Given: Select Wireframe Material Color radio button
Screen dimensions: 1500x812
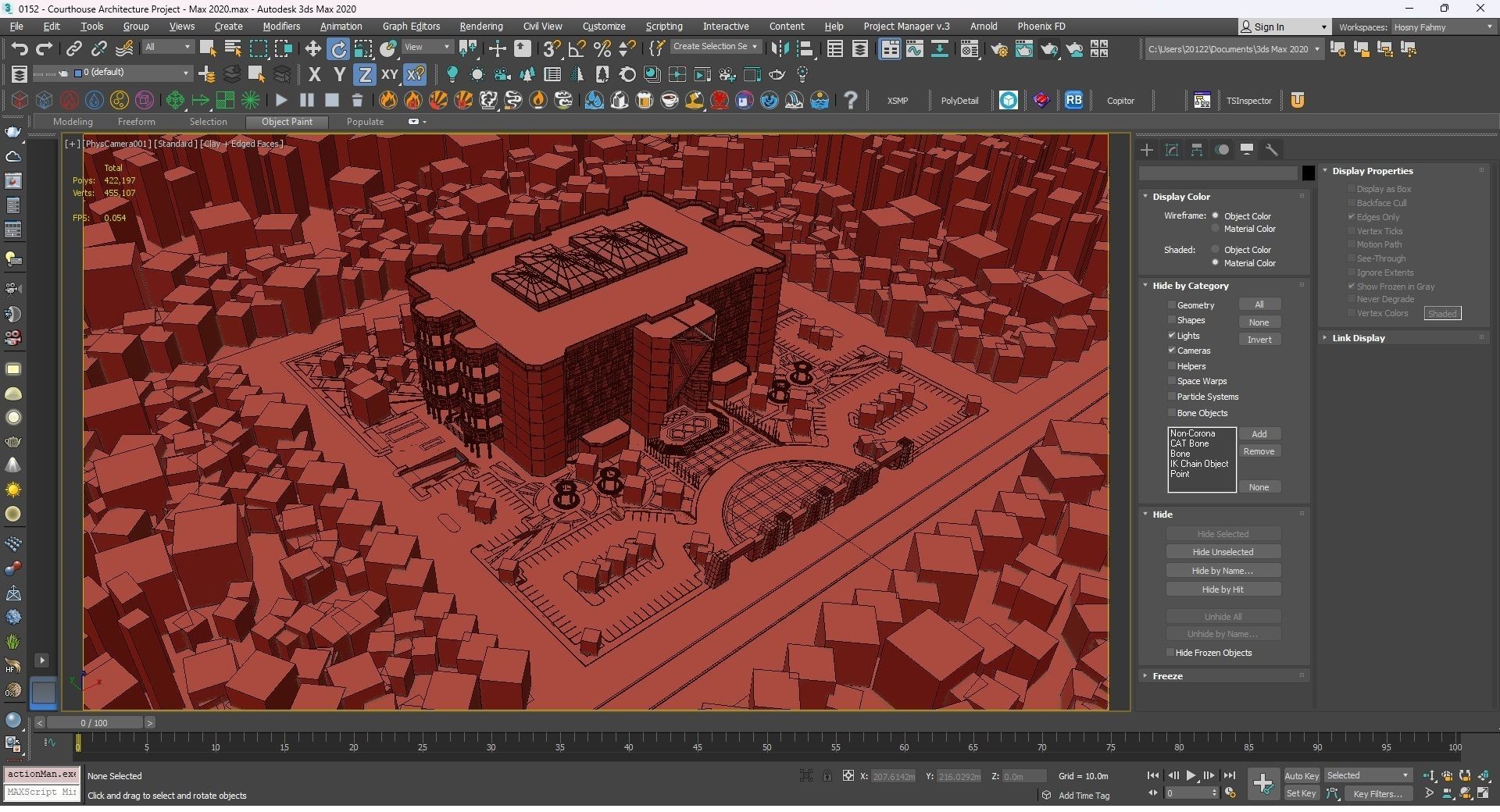Looking at the screenshot, I should [x=1216, y=229].
